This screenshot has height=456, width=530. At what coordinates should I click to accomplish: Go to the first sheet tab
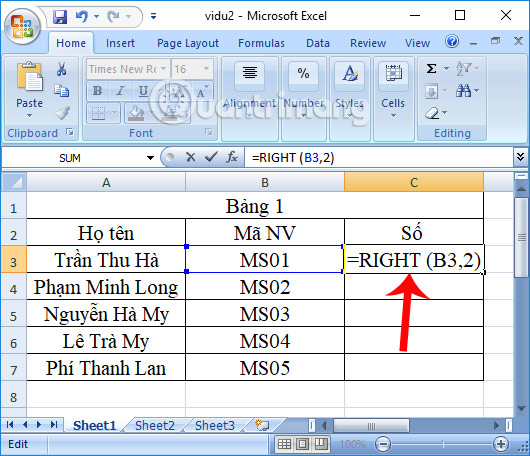click(9, 425)
